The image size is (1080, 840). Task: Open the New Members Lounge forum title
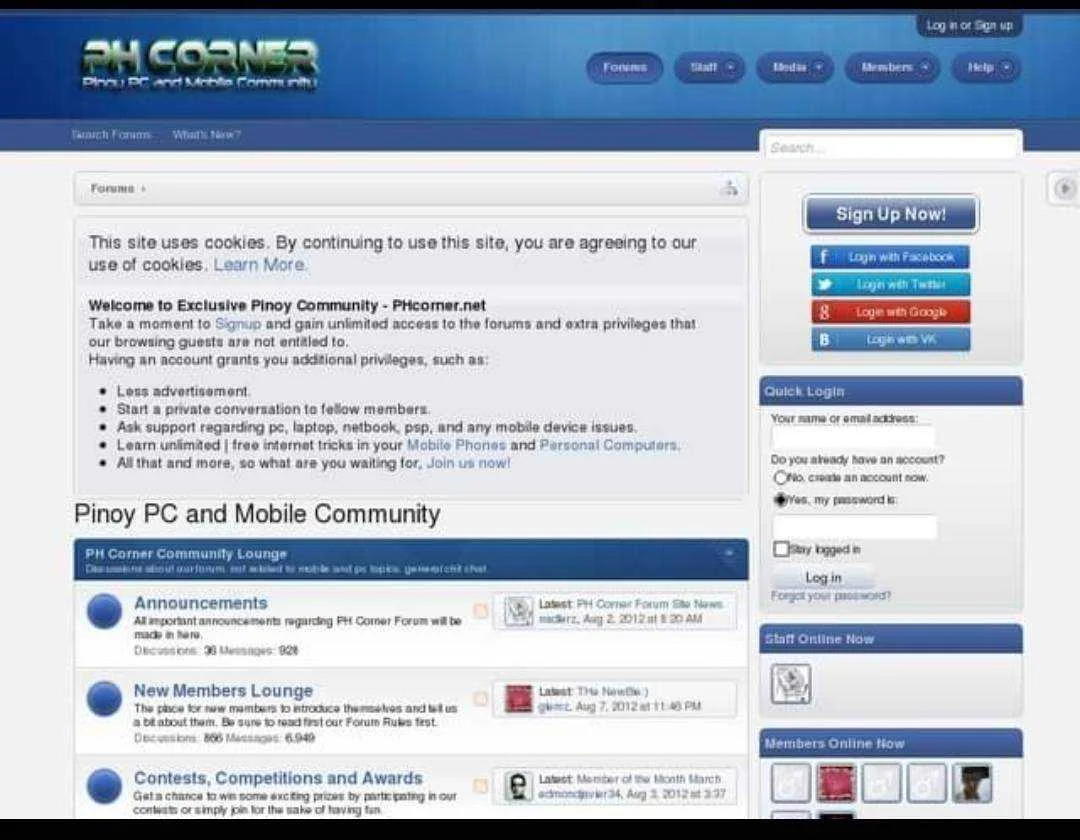point(223,690)
